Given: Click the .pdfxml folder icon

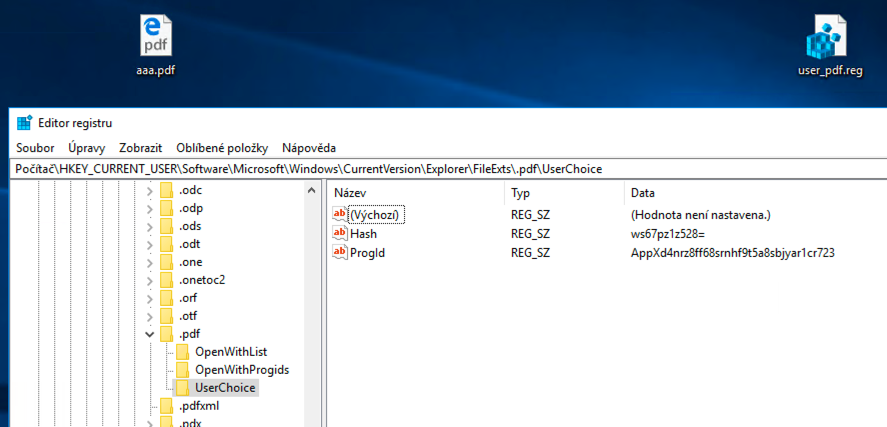Looking at the screenshot, I should coord(166,406).
